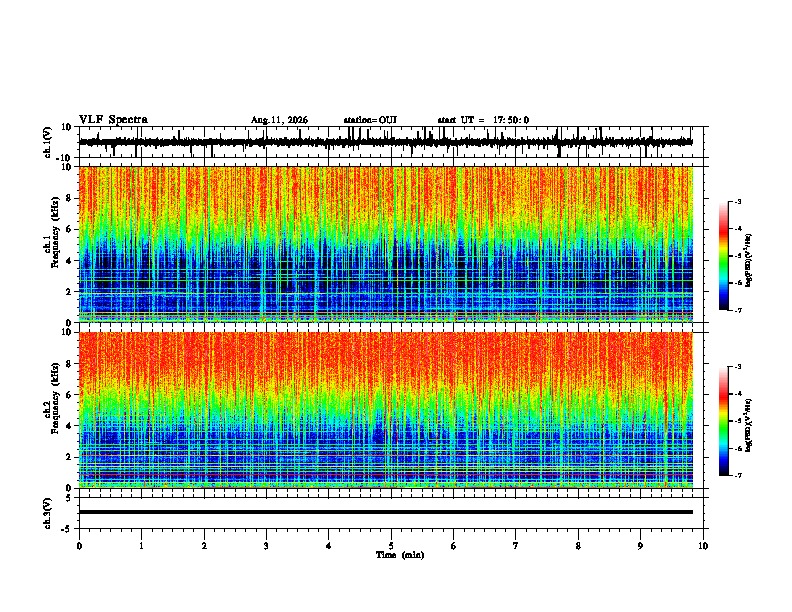Select the time axis tick label "0"
This screenshot has width=792, height=612.
79,546
